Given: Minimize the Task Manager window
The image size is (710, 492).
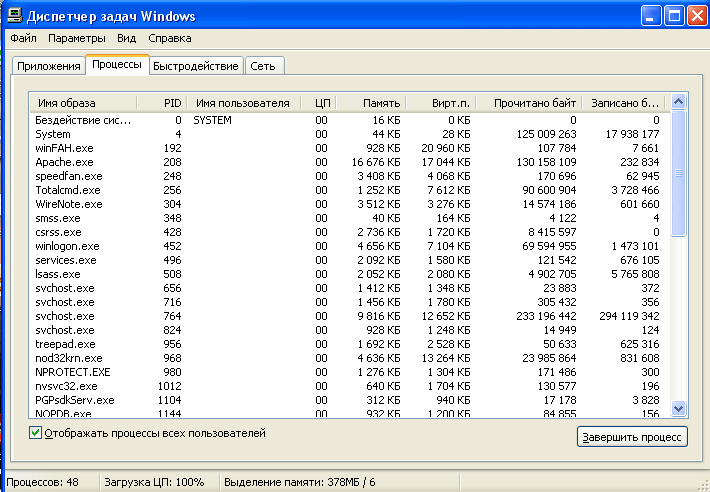Looking at the screenshot, I should tap(651, 17).
